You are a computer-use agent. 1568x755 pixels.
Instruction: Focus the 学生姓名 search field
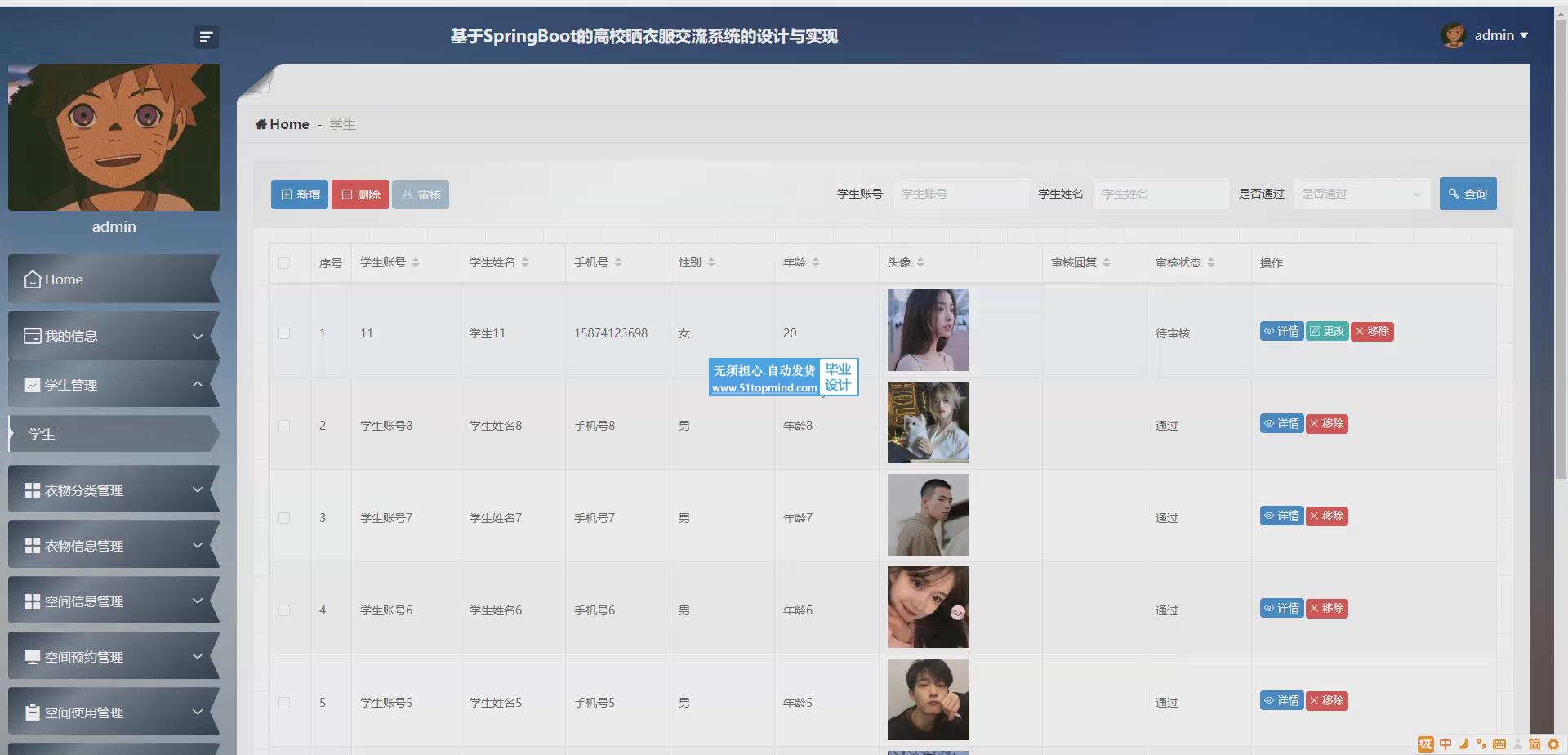click(x=1161, y=194)
